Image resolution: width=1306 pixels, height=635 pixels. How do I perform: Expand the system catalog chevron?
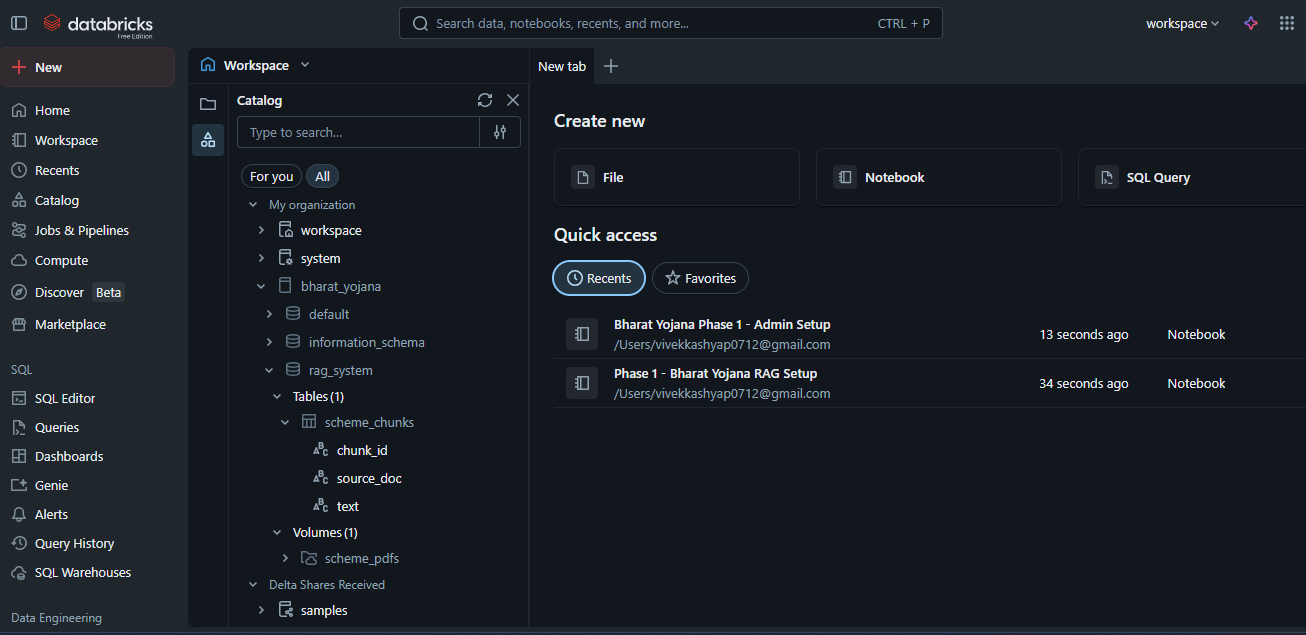pyautogui.click(x=261, y=258)
